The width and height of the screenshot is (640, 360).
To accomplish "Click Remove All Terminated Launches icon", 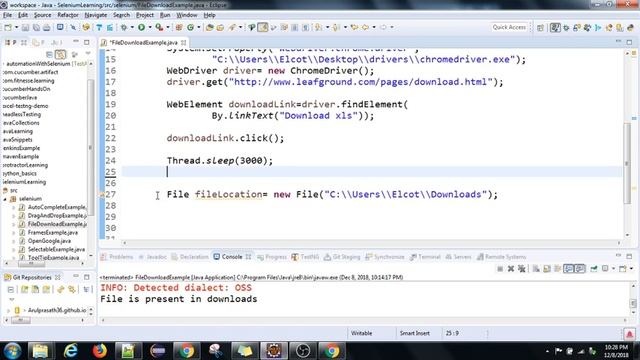I will coord(522,269).
